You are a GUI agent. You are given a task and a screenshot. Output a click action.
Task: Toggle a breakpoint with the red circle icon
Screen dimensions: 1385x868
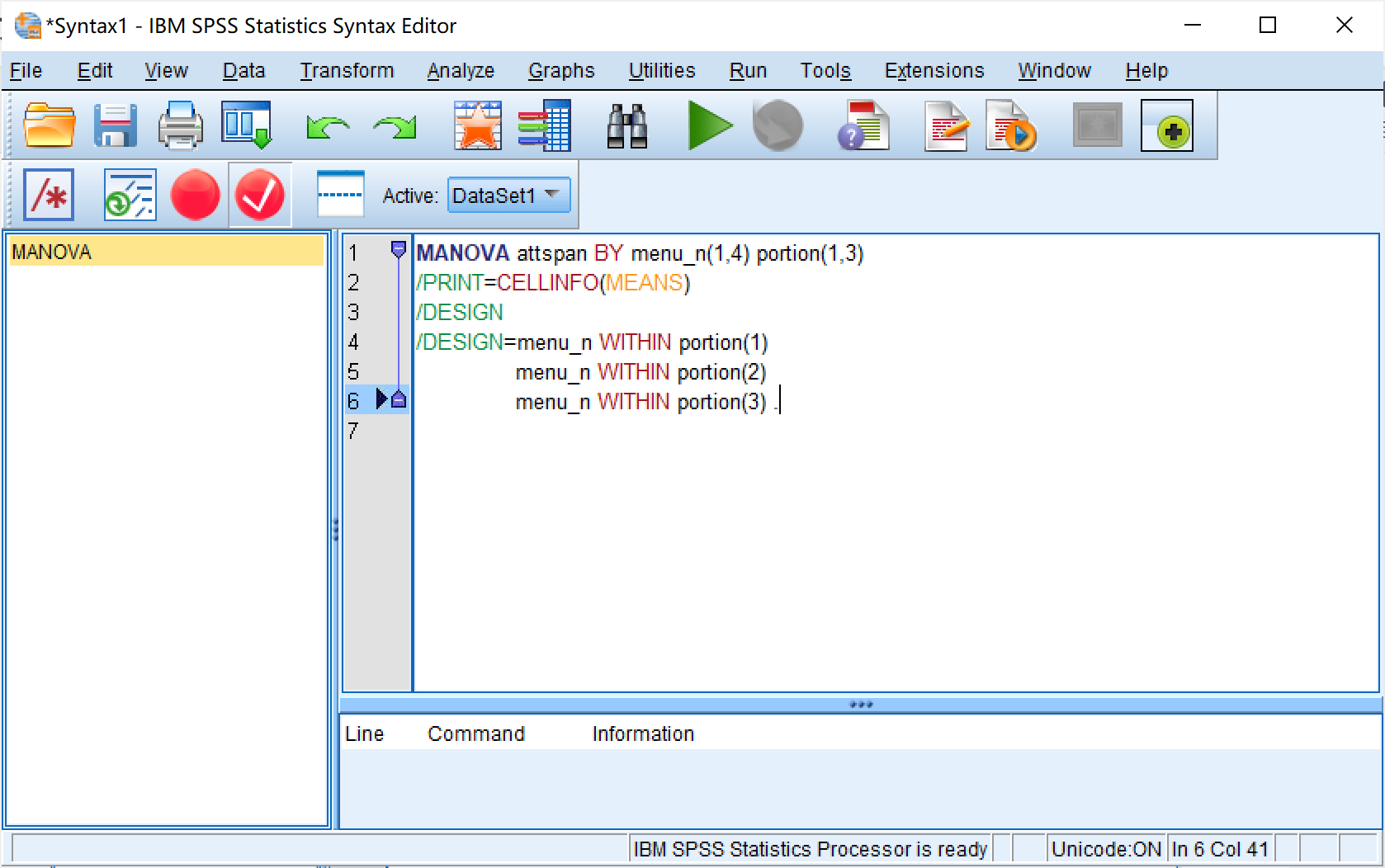click(x=196, y=195)
